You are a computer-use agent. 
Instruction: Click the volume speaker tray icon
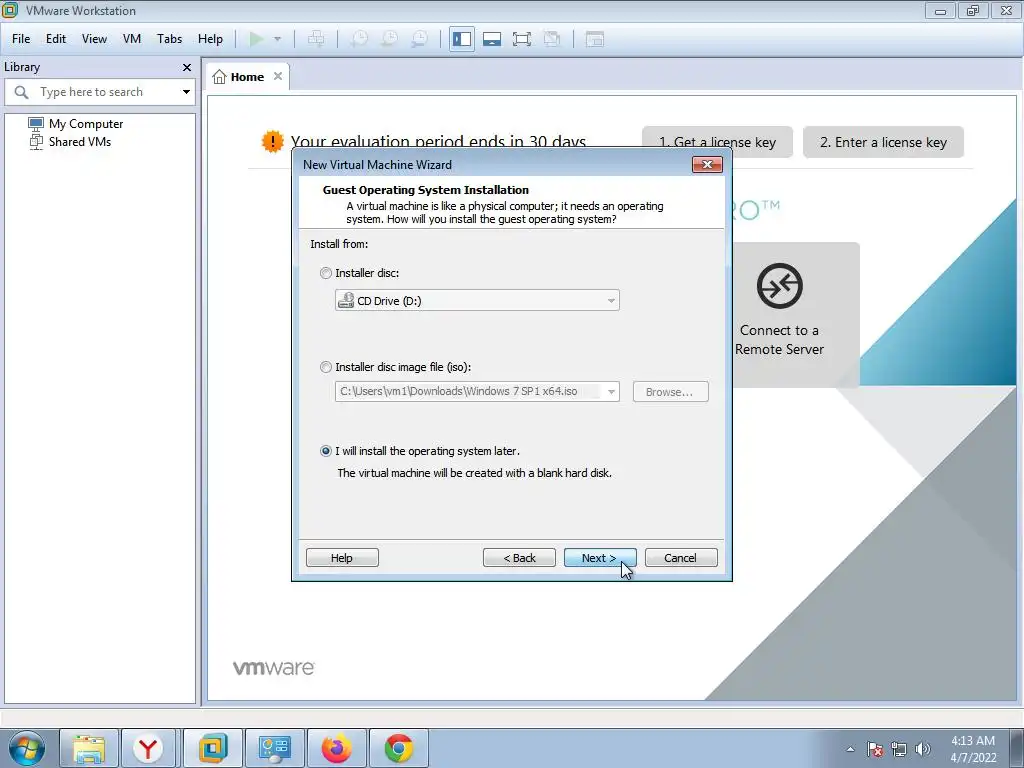(x=922, y=749)
